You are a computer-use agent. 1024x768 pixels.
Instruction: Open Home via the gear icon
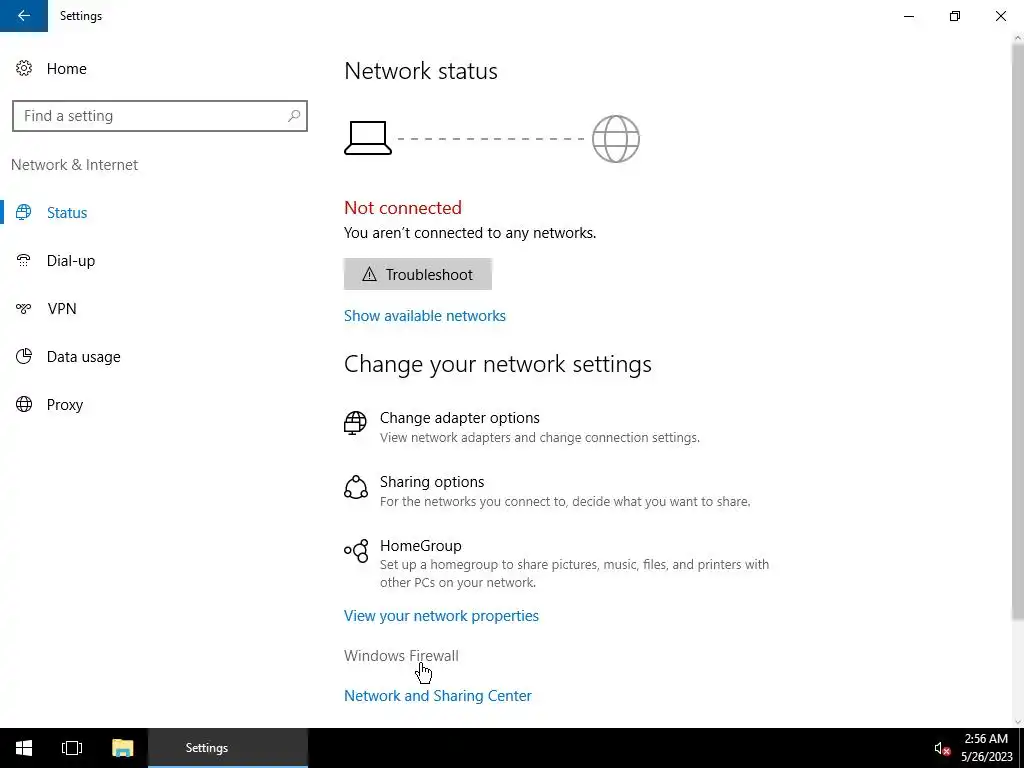click(x=24, y=69)
